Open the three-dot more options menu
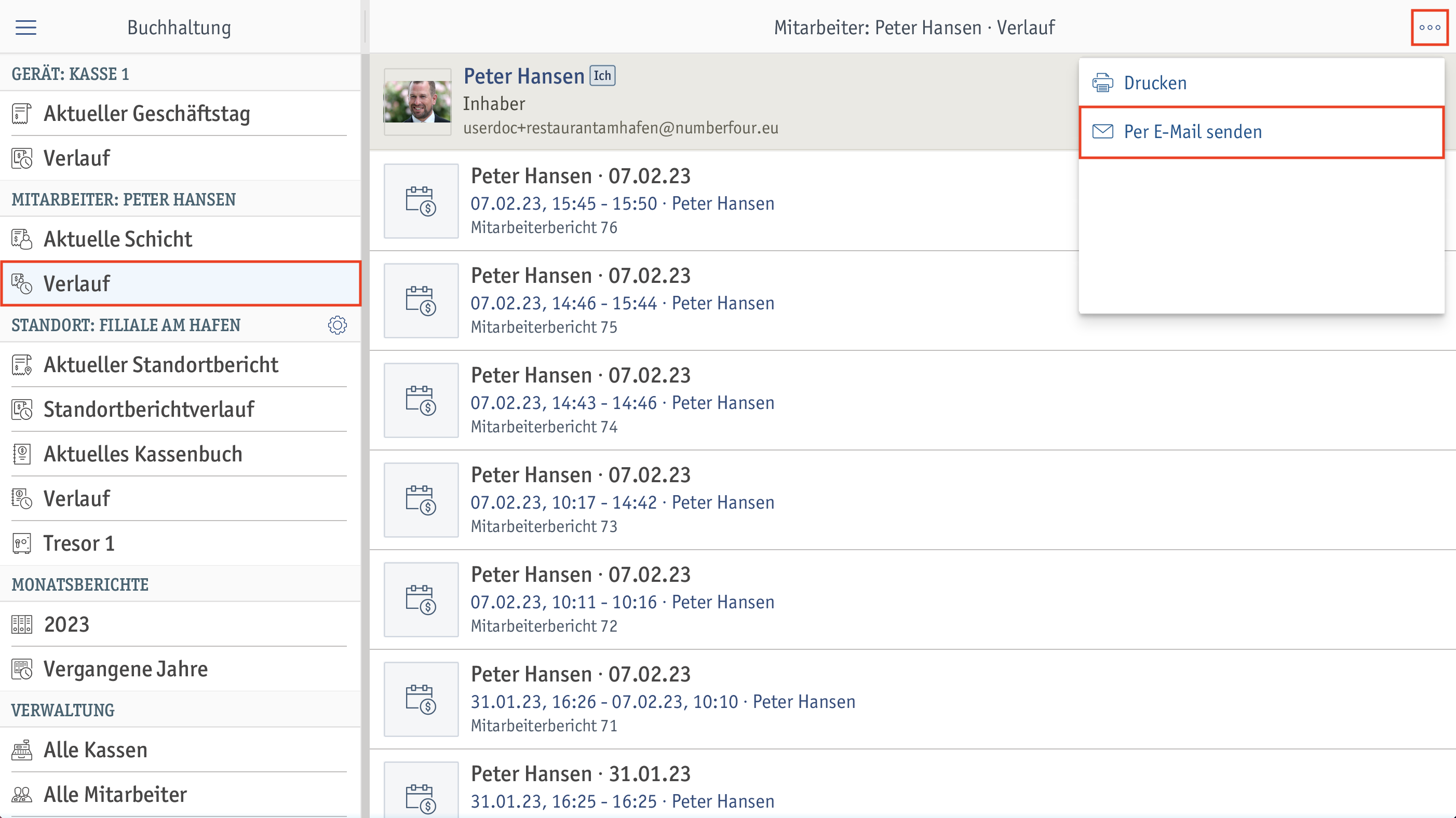This screenshot has width=1456, height=818. (1430, 27)
